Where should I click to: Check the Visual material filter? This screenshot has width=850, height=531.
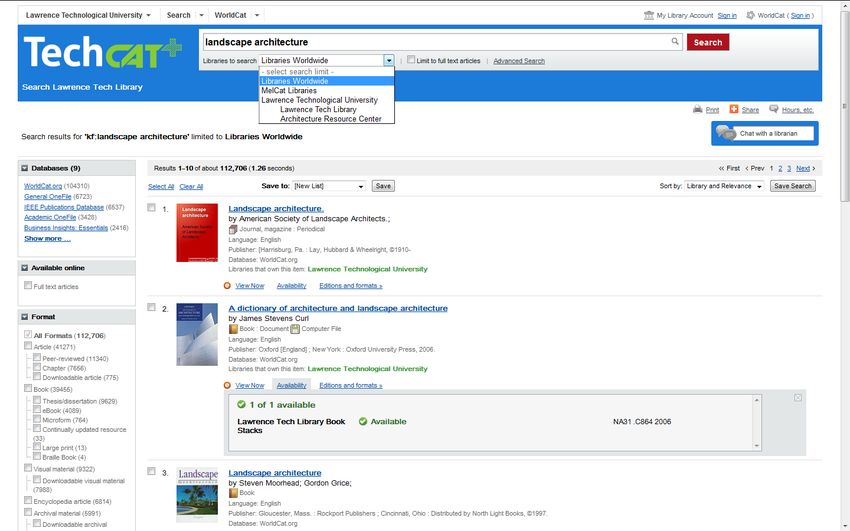tap(28, 468)
